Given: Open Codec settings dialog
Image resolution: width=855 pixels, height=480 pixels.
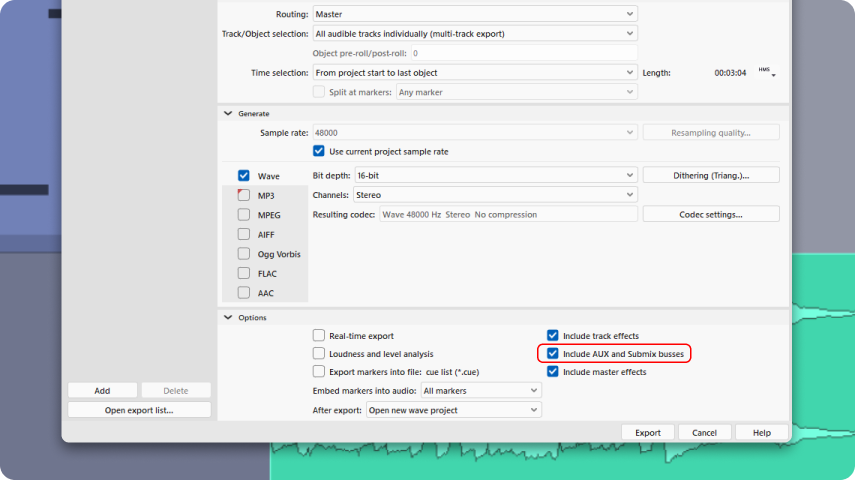Looking at the screenshot, I should [x=711, y=214].
